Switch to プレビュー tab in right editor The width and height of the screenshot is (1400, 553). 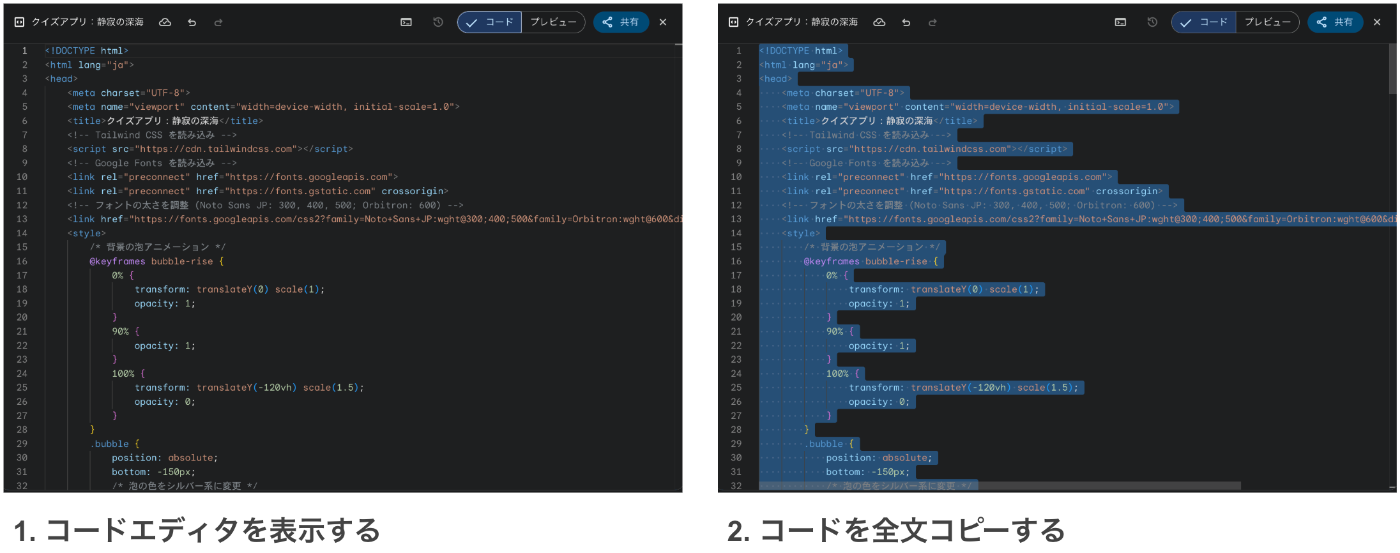(x=1267, y=22)
